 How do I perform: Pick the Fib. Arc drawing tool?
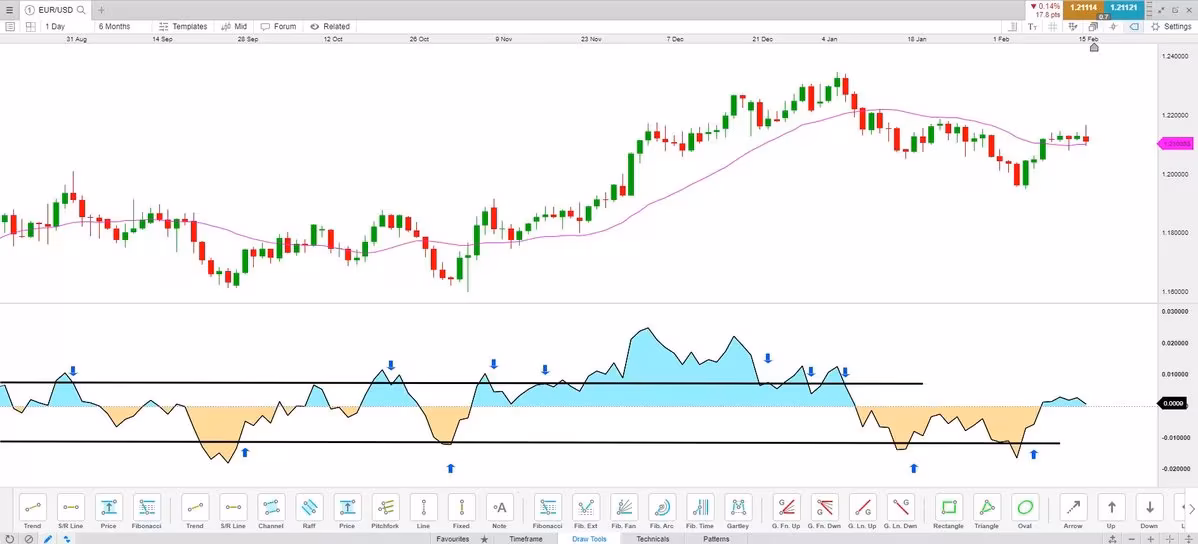tap(661, 508)
